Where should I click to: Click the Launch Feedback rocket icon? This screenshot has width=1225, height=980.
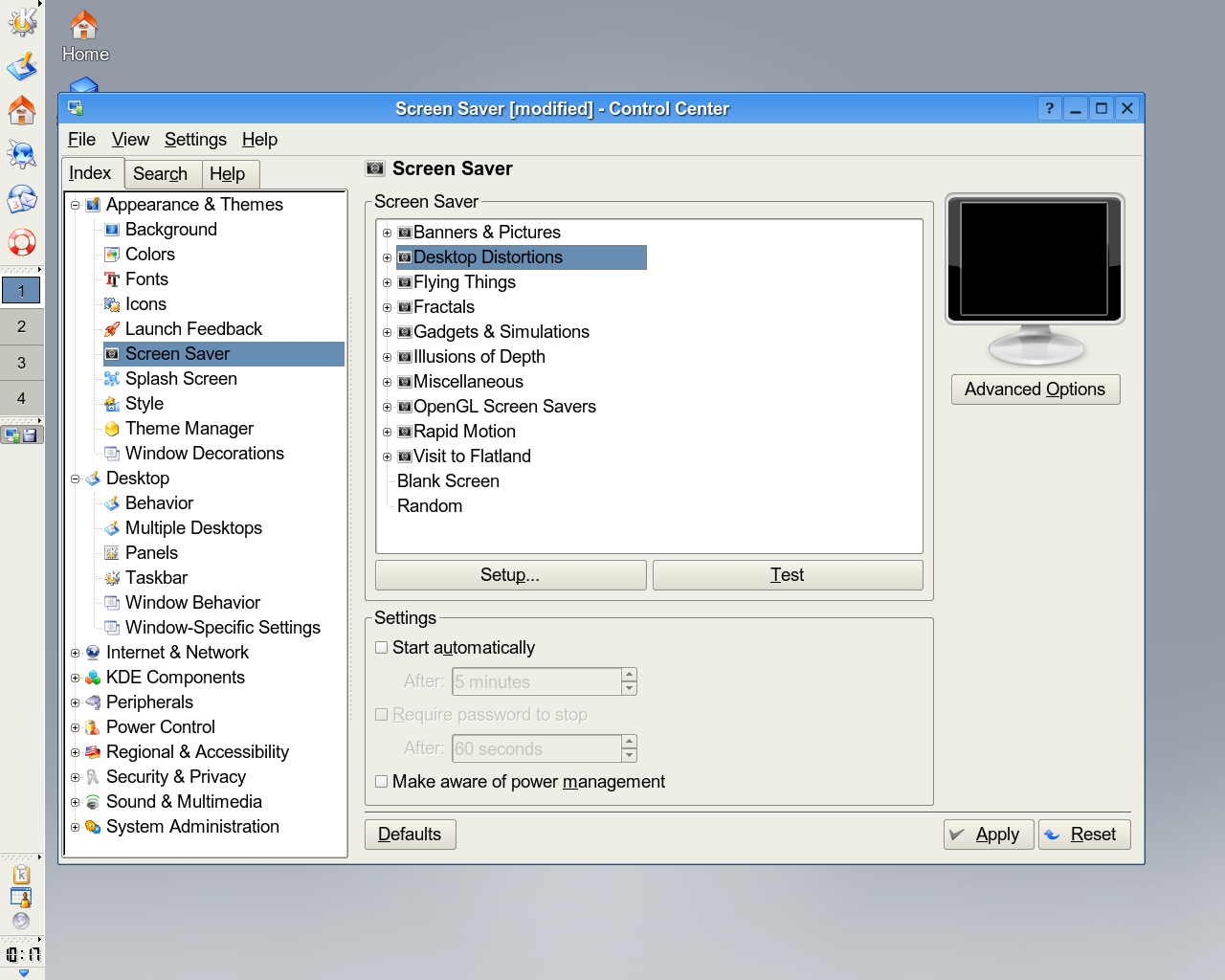pos(112,329)
